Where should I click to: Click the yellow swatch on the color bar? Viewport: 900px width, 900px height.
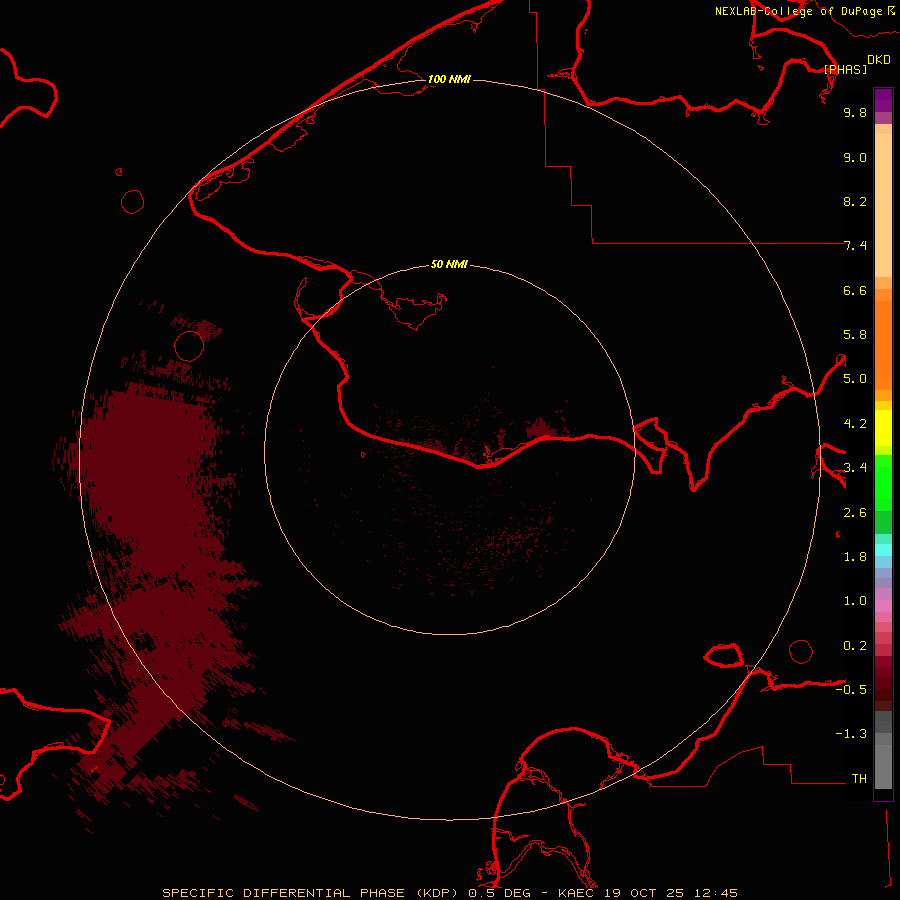point(883,428)
